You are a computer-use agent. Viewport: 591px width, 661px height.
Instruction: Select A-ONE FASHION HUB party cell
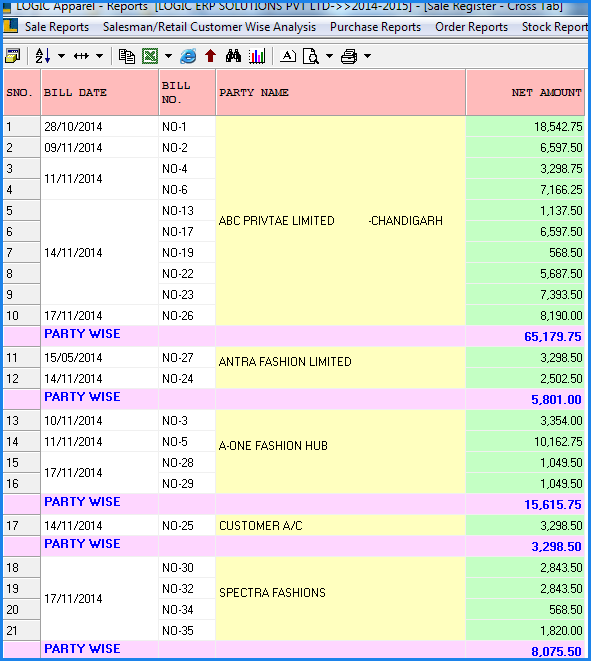pyautogui.click(x=341, y=452)
